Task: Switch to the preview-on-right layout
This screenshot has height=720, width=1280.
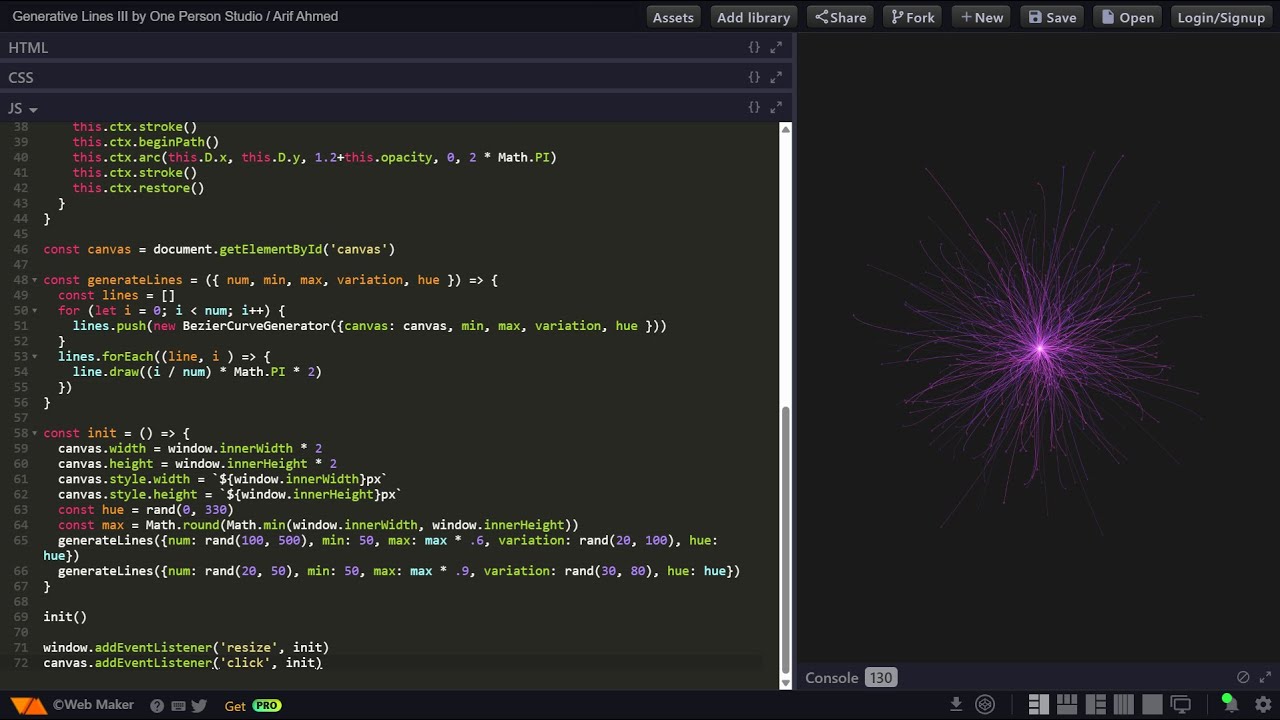Action: 1038,704
